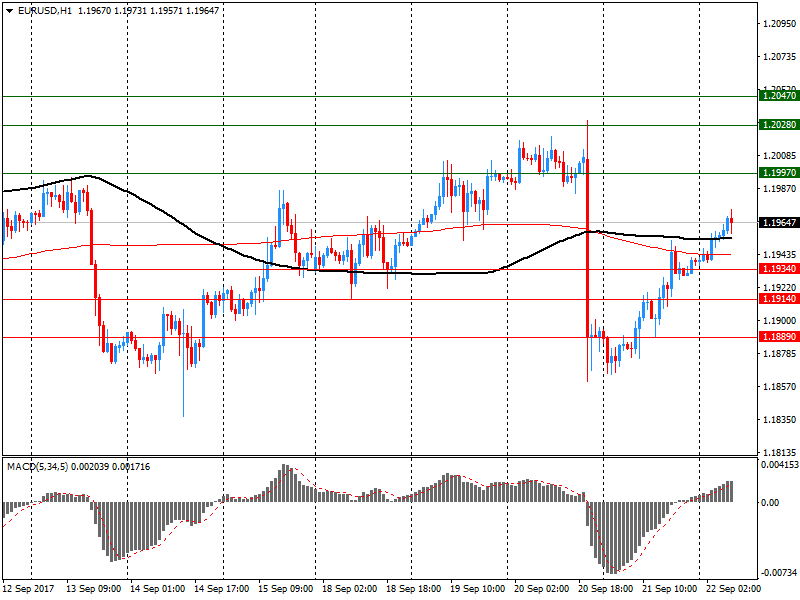The image size is (800, 600).
Task: Click the 15 Sep 09:00 time axis label
Action: click(x=286, y=589)
